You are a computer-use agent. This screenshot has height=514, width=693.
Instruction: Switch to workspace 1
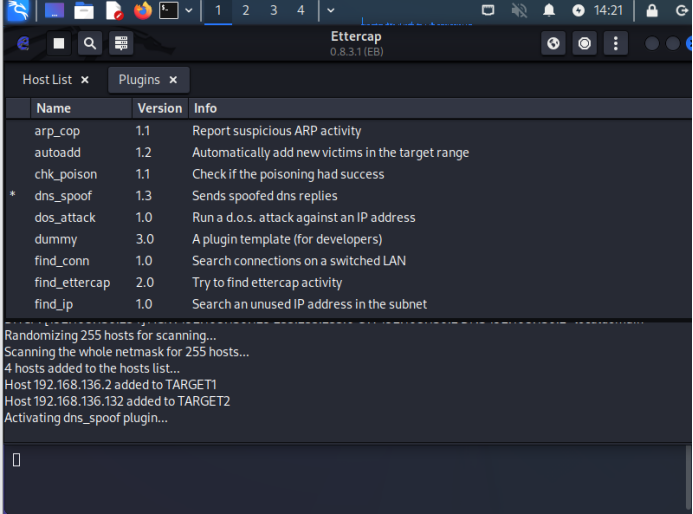pyautogui.click(x=218, y=11)
